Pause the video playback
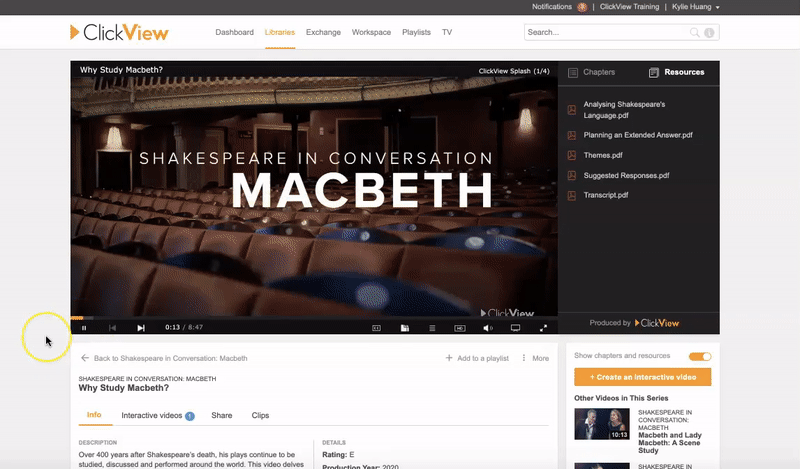This screenshot has height=469, width=800. pyautogui.click(x=84, y=328)
